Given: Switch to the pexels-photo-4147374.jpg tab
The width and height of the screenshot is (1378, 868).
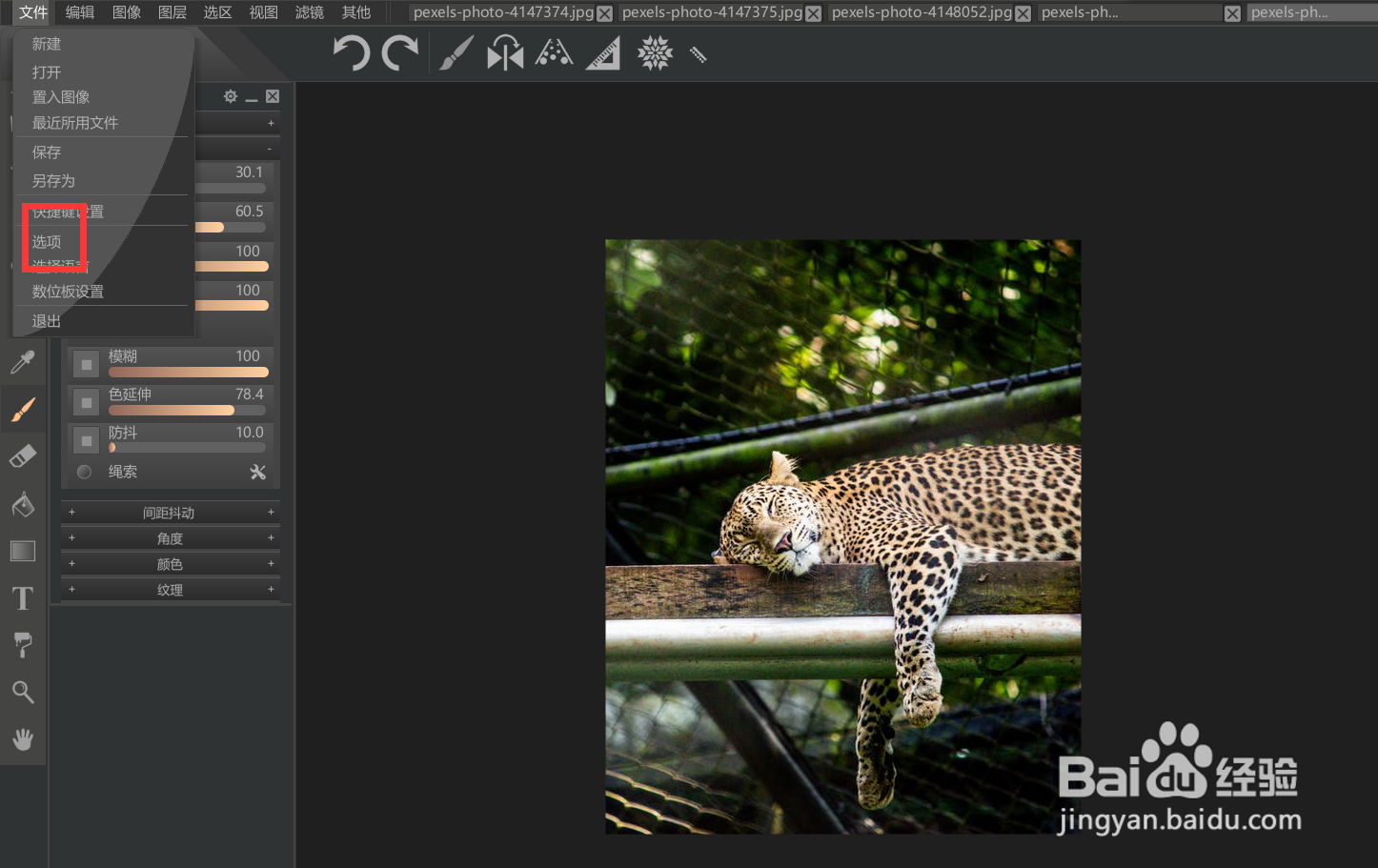Looking at the screenshot, I should pyautogui.click(x=503, y=12).
